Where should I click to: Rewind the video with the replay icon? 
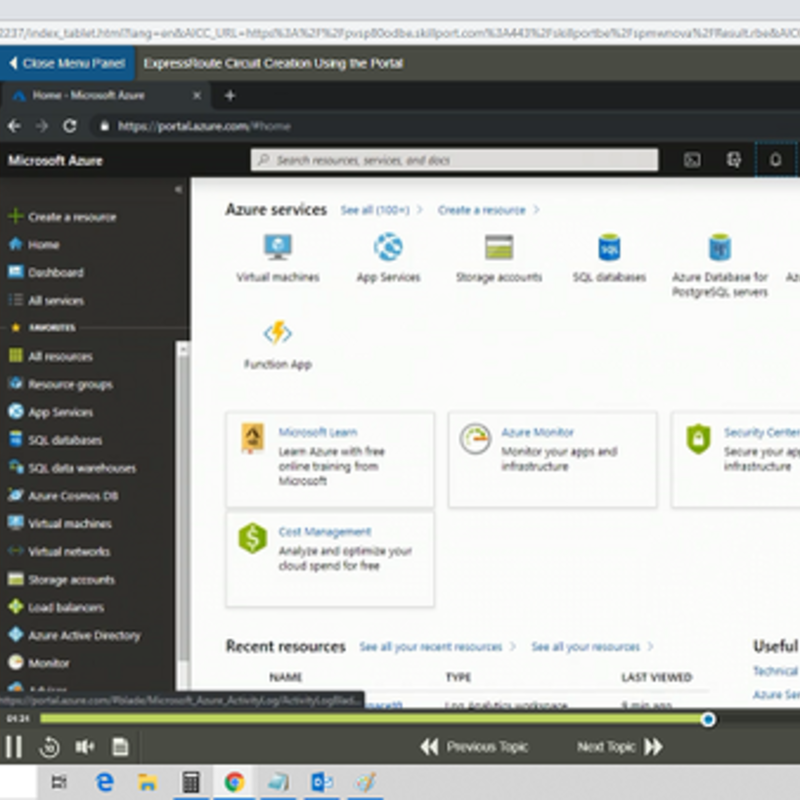coord(49,747)
